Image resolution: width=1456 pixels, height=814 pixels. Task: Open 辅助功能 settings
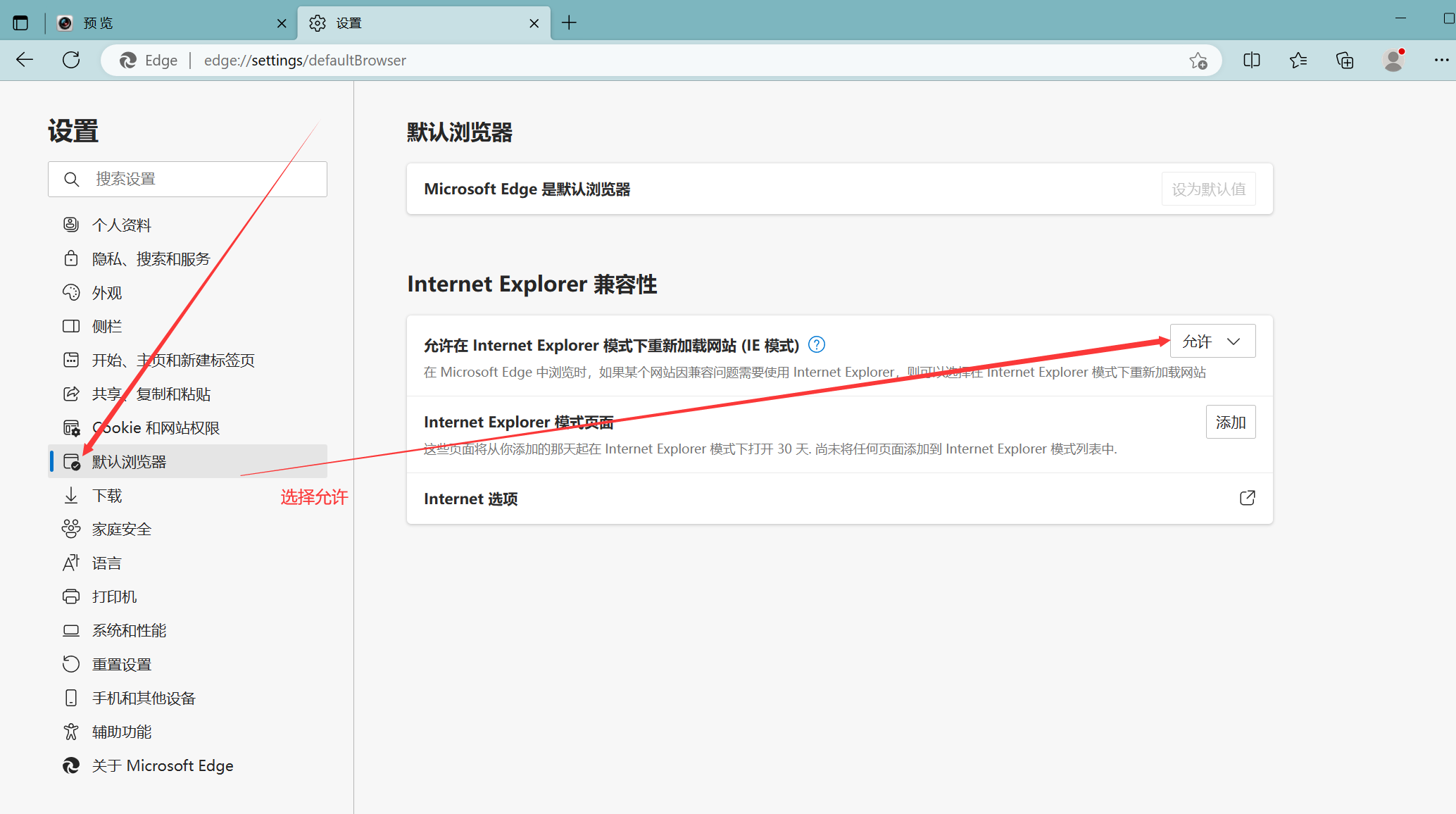187,732
